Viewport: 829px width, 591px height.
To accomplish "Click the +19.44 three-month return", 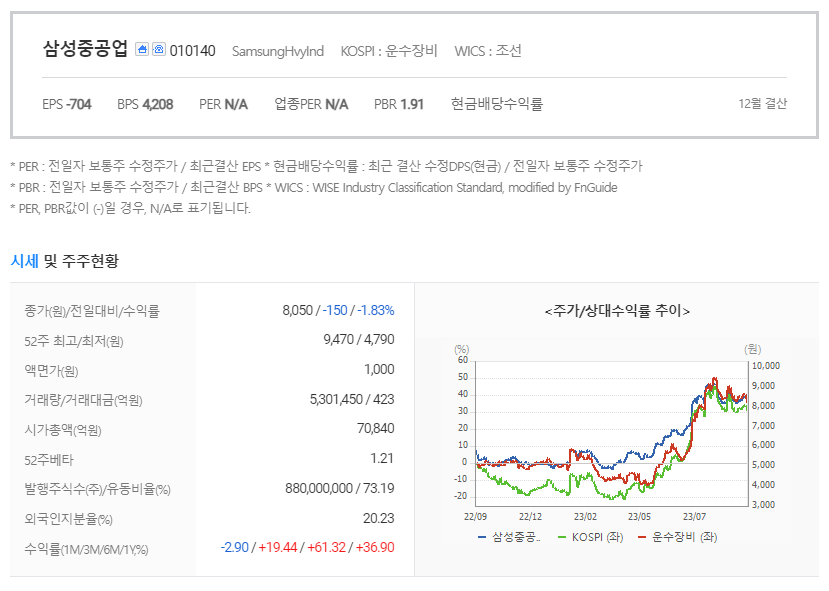I will coord(278,547).
